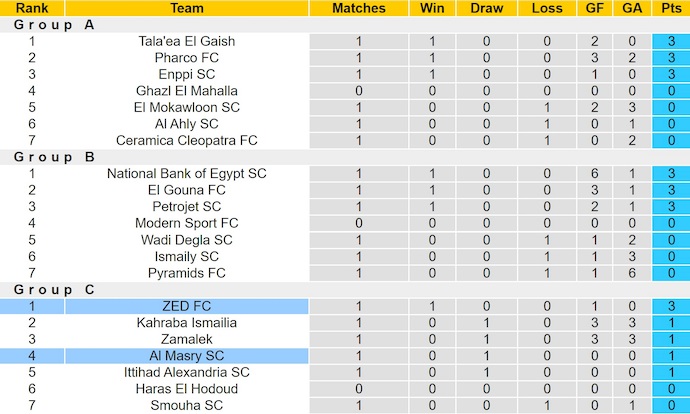Open the Zamalek team link
The image size is (690, 414).
(186, 339)
